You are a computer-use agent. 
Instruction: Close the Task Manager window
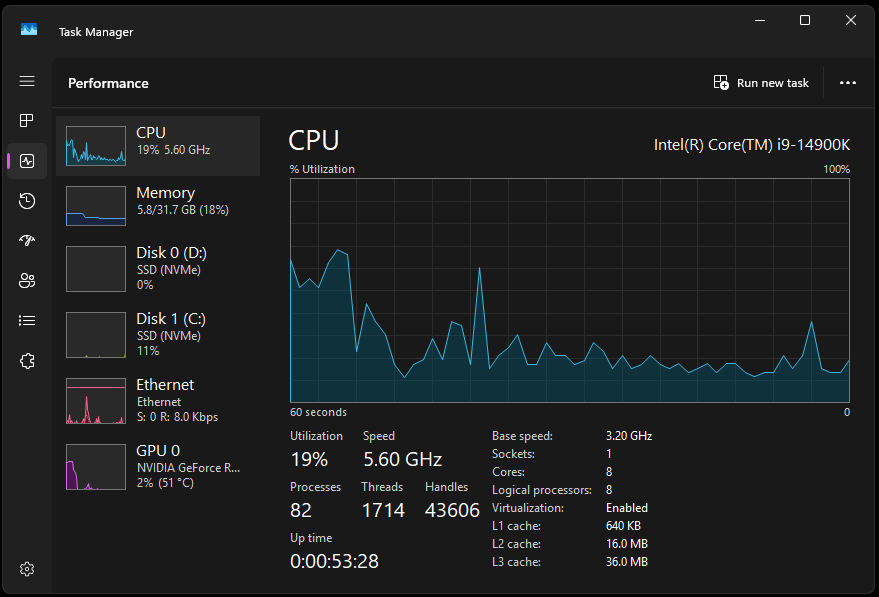click(850, 20)
